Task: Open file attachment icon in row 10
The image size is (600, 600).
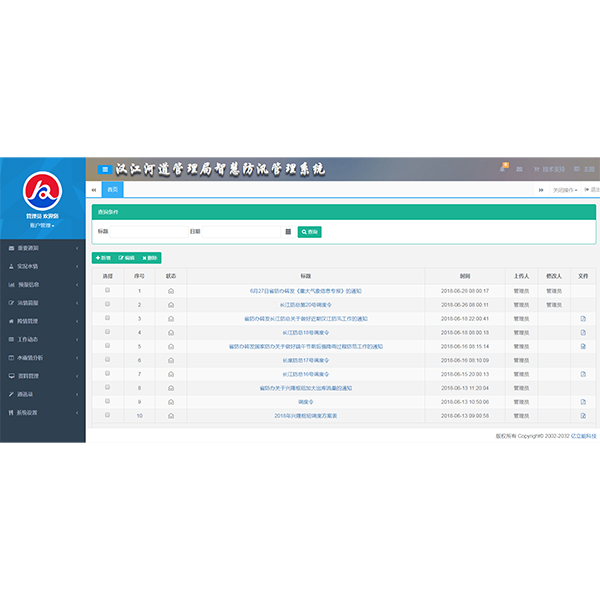Action: tap(583, 416)
